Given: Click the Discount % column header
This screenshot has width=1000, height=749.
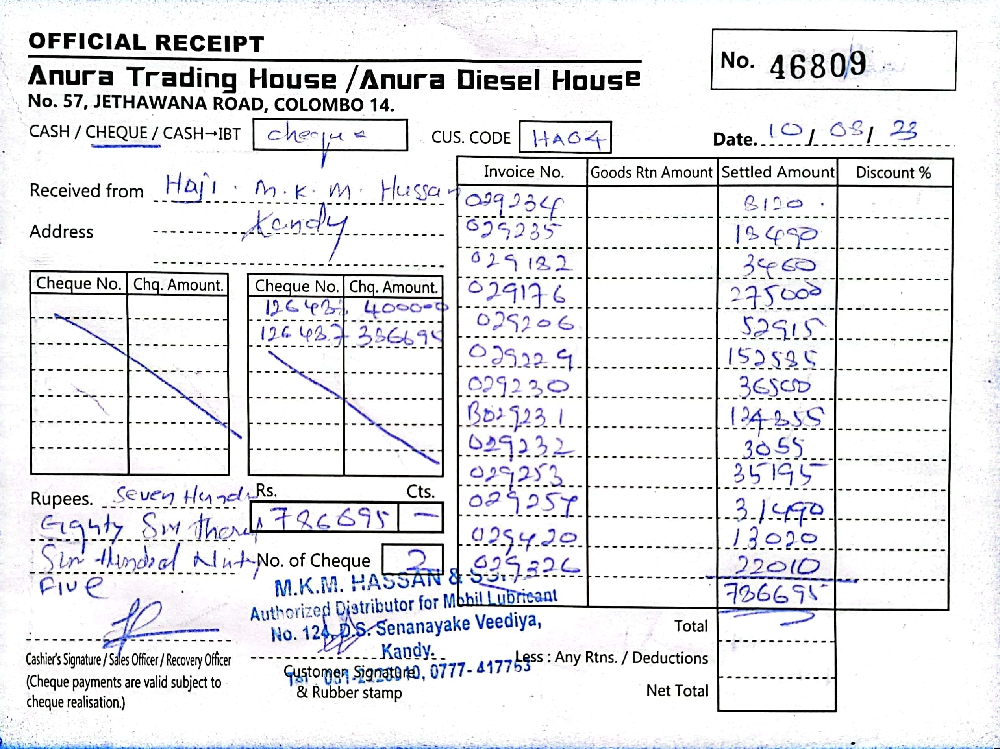Looking at the screenshot, I should pos(893,172).
